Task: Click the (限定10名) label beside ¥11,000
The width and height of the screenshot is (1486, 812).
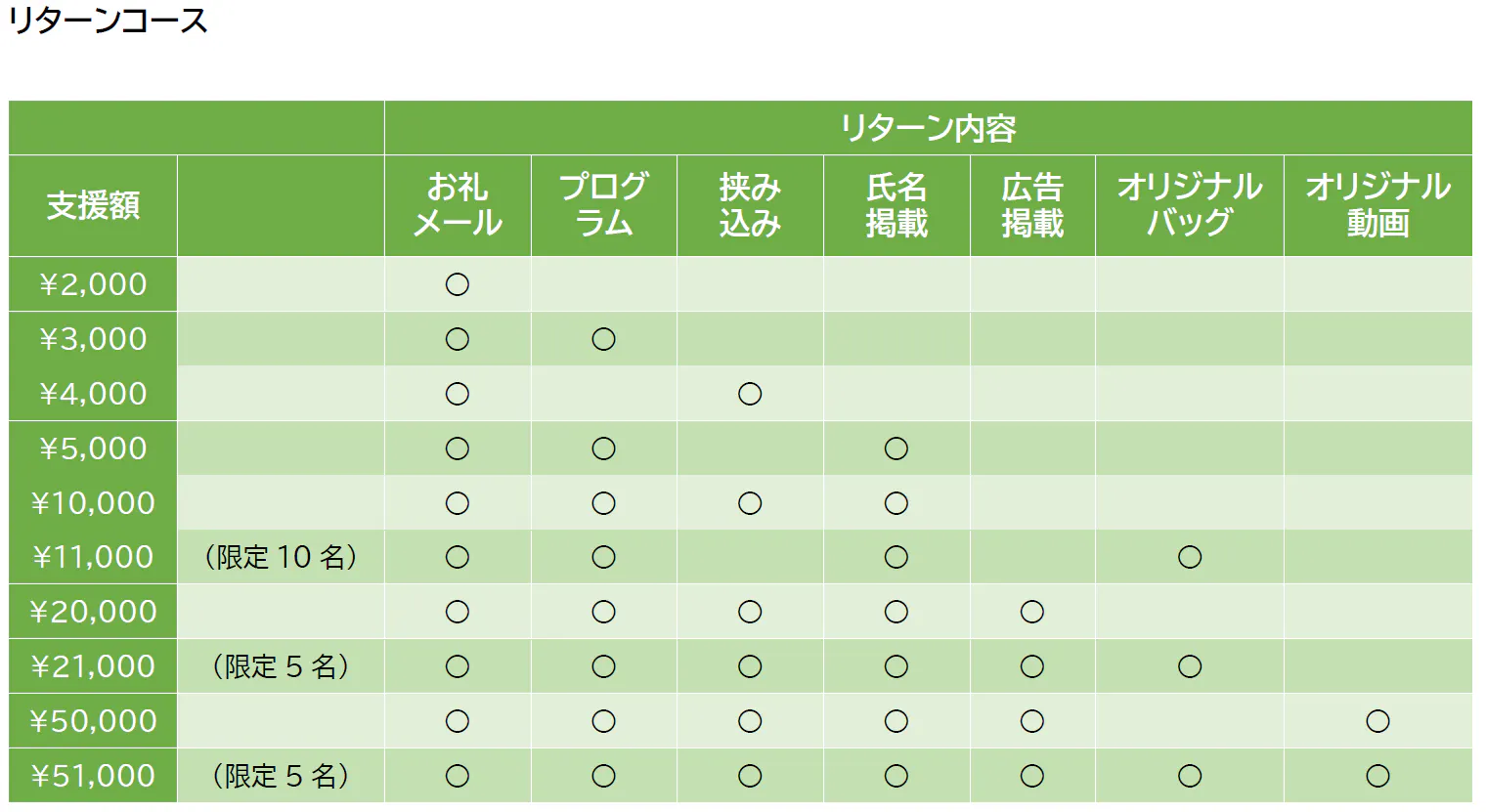Action: click(x=281, y=557)
